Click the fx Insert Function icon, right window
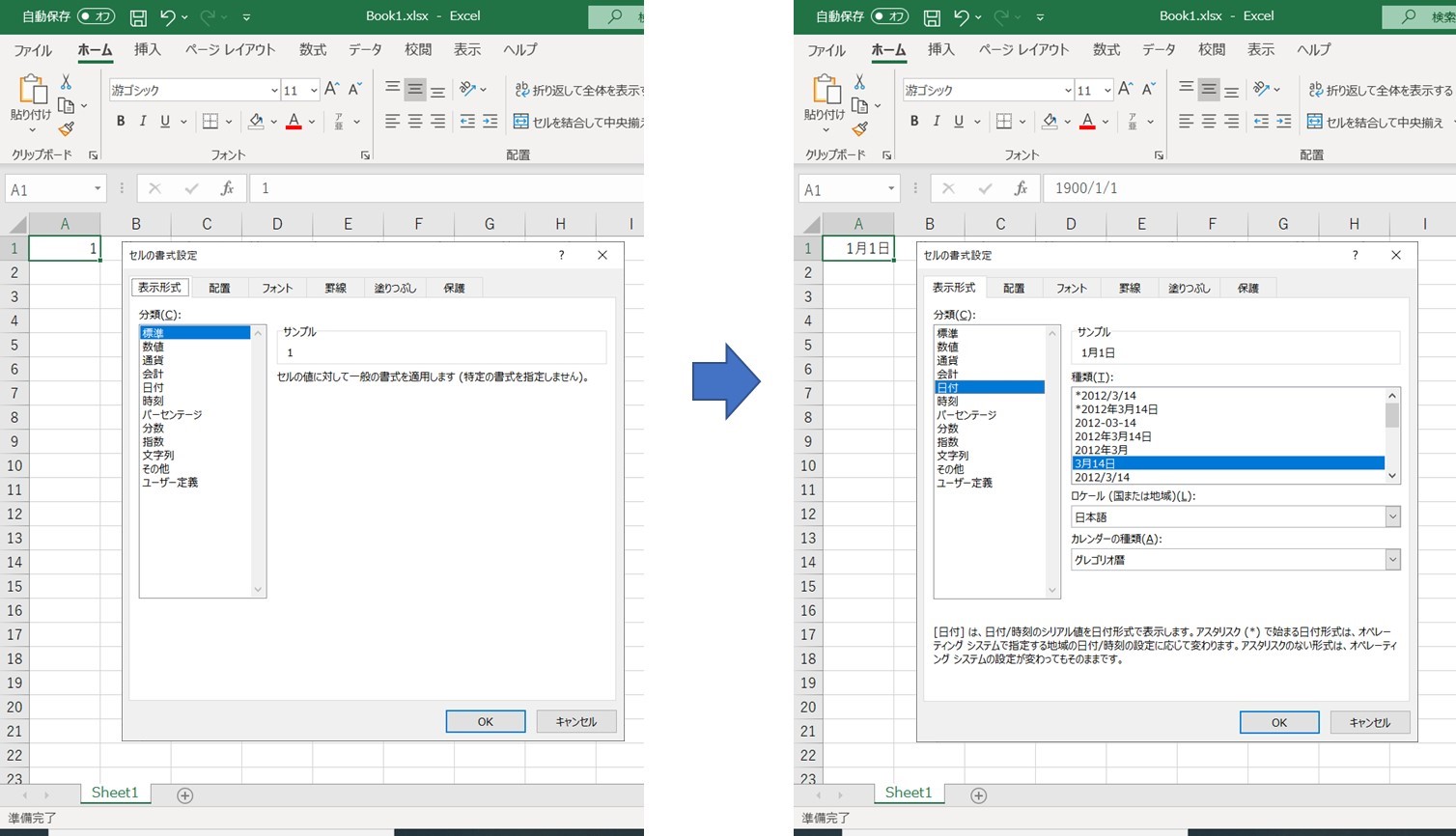The image size is (1456, 836). 1021,188
